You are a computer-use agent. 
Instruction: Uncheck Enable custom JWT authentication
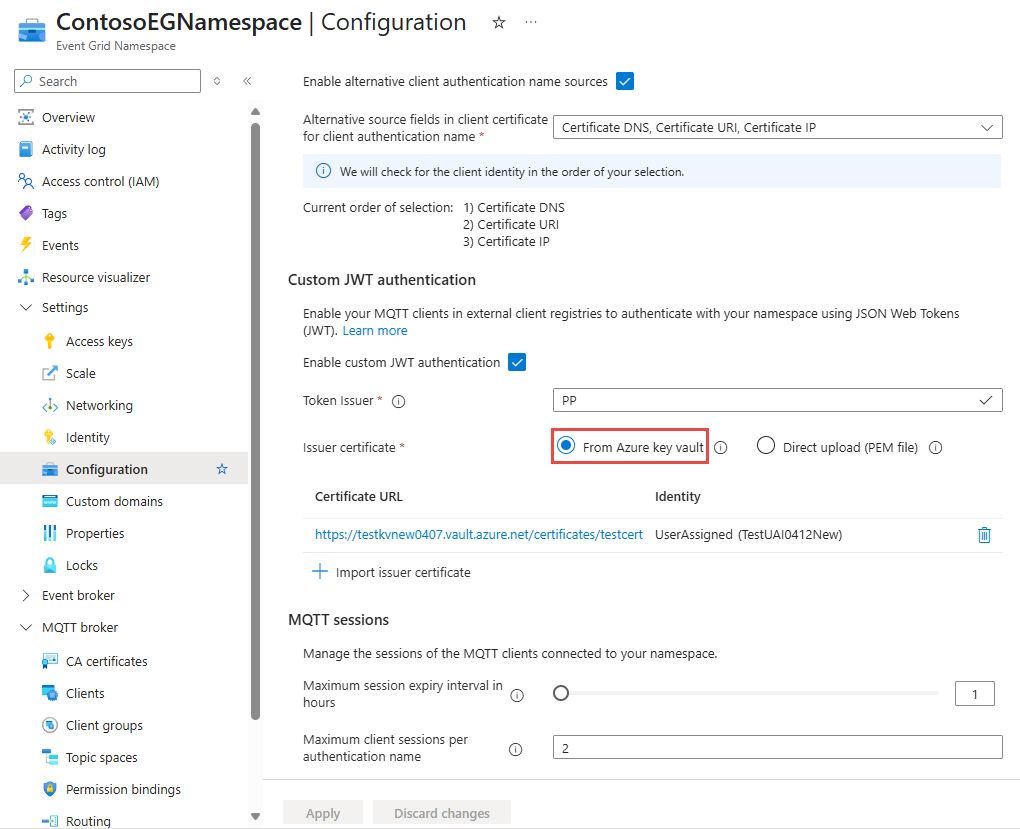[516, 362]
